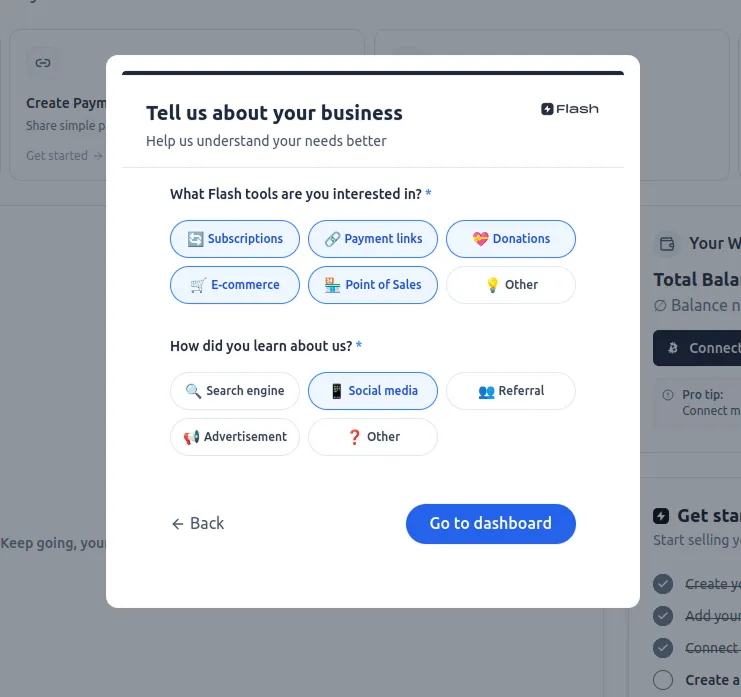The width and height of the screenshot is (741, 697).
Task: Pick the Advertisement option
Action: click(235, 437)
